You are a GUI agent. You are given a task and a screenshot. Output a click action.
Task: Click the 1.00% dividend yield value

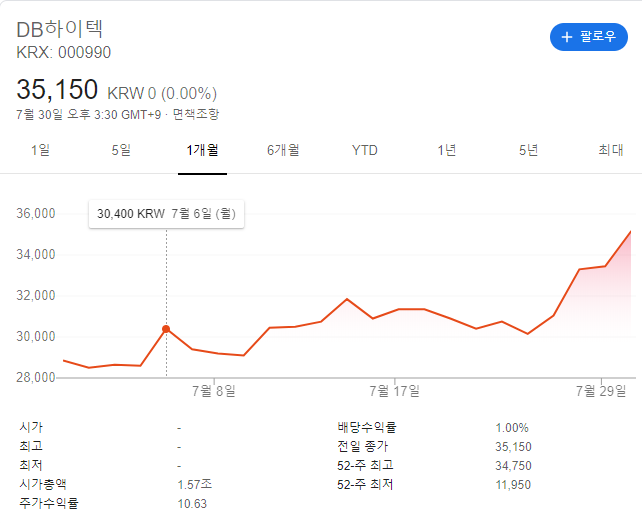coord(512,428)
